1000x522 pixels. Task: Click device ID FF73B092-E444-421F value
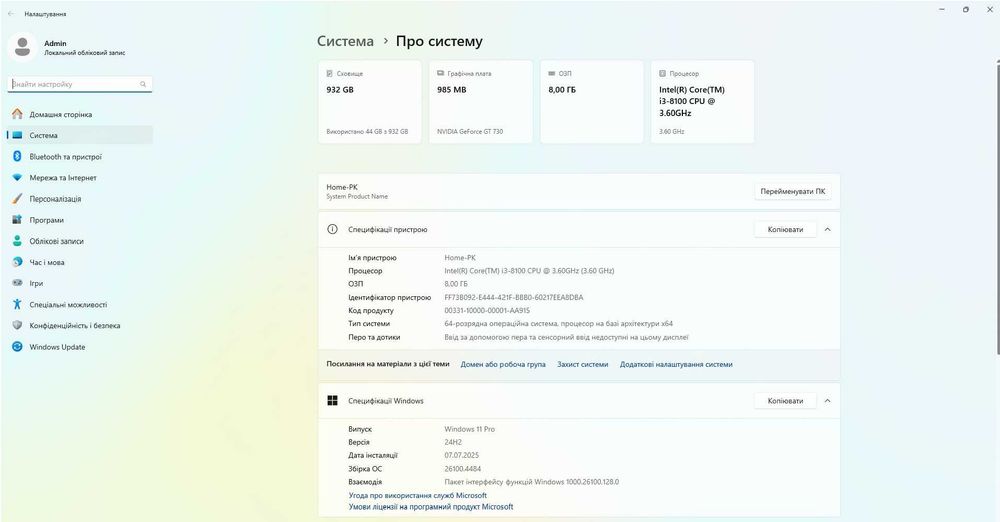[513, 297]
